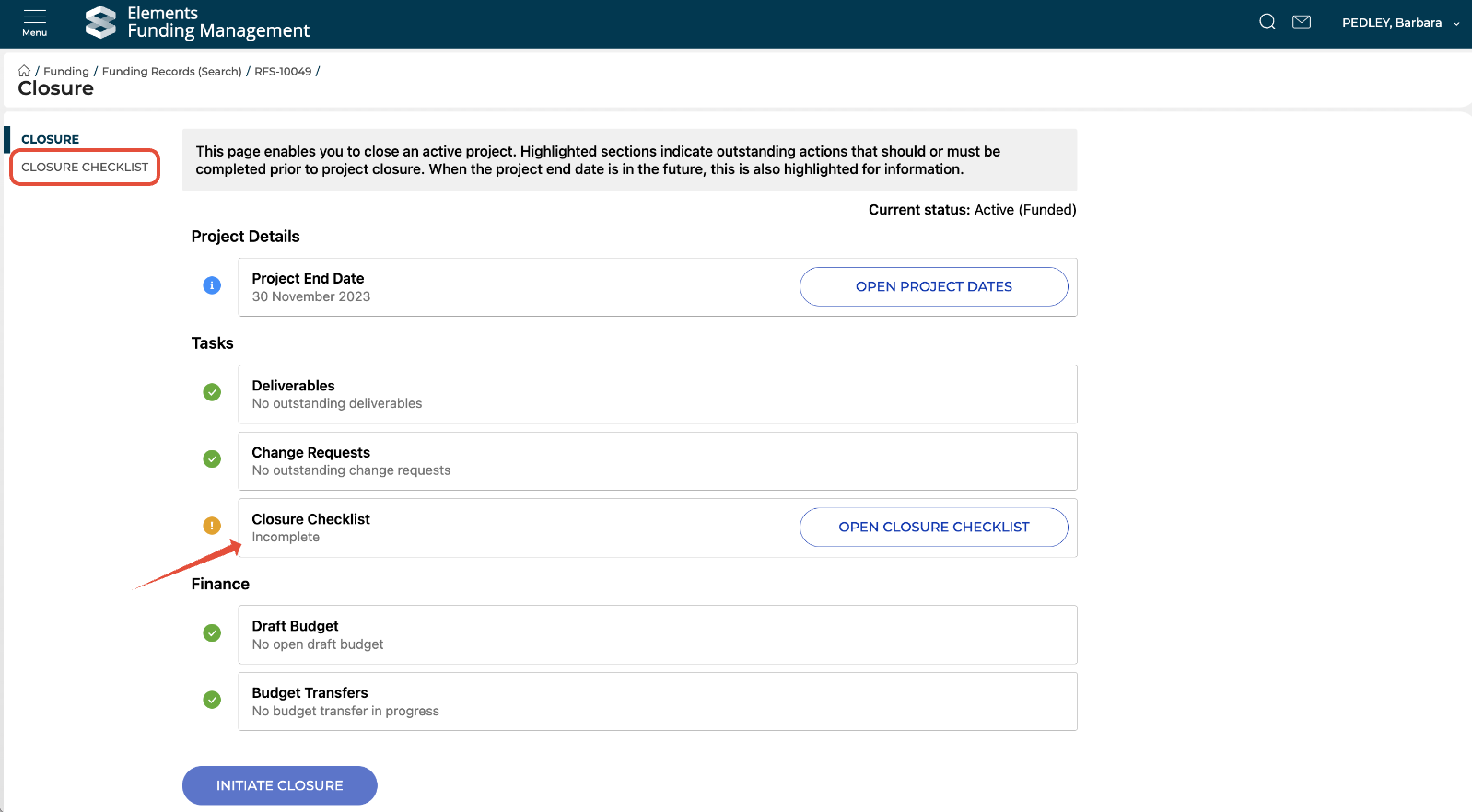Viewport: 1472px width, 812px height.
Task: Click the green check icon beside Budget Transfers
Action: [212, 700]
